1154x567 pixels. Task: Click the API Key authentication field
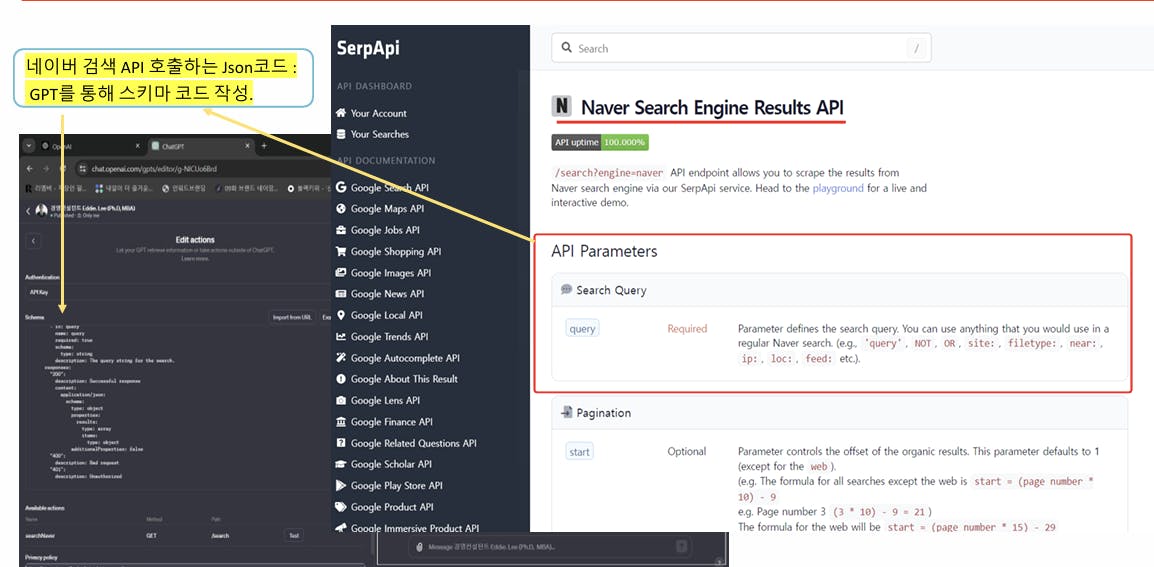[x=177, y=292]
